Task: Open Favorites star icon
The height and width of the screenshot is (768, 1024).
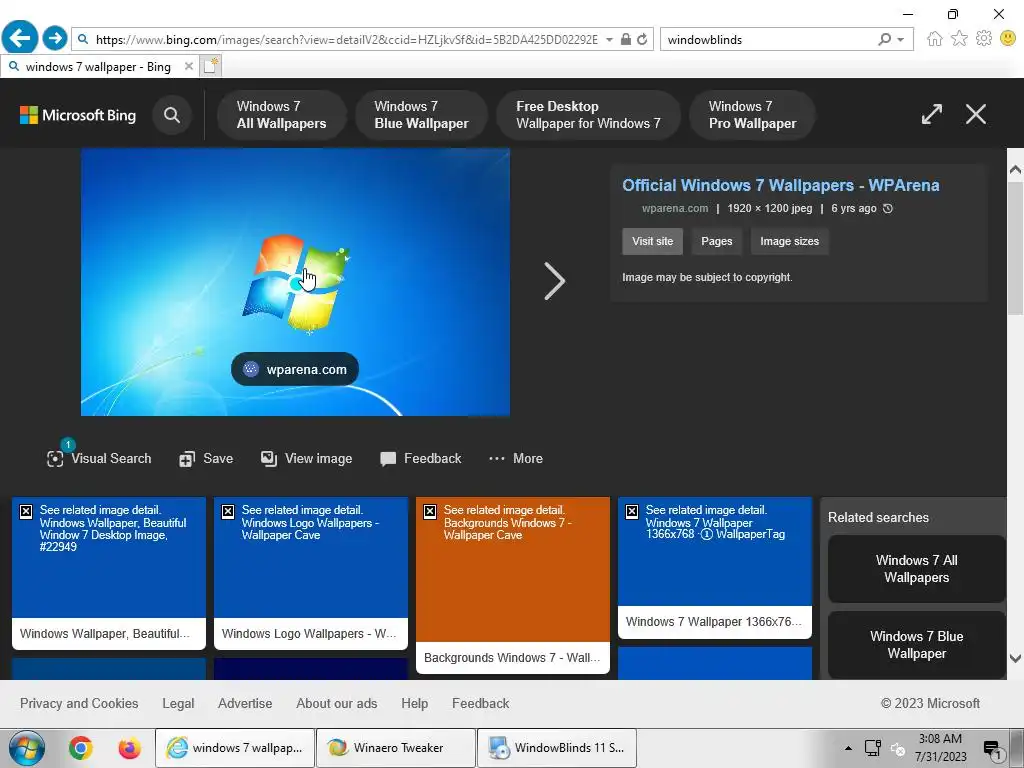Action: (x=959, y=39)
